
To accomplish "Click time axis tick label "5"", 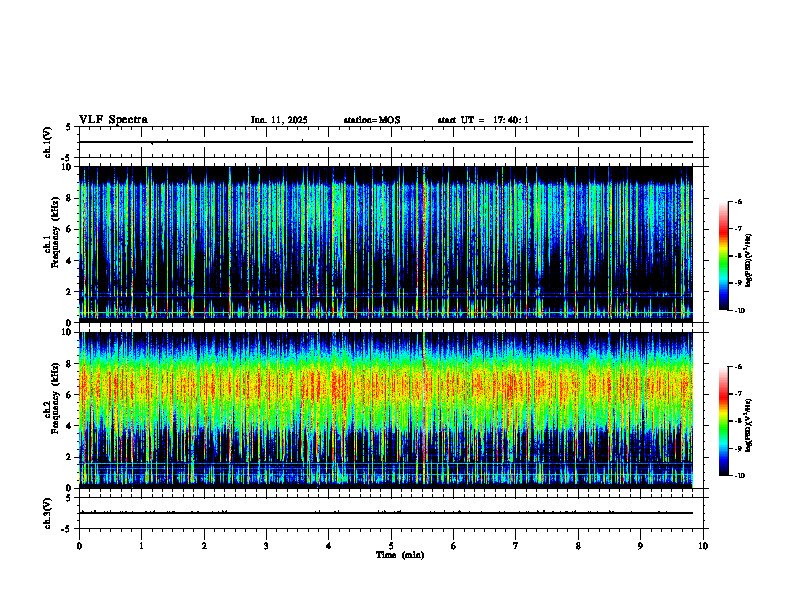I will click(391, 546).
